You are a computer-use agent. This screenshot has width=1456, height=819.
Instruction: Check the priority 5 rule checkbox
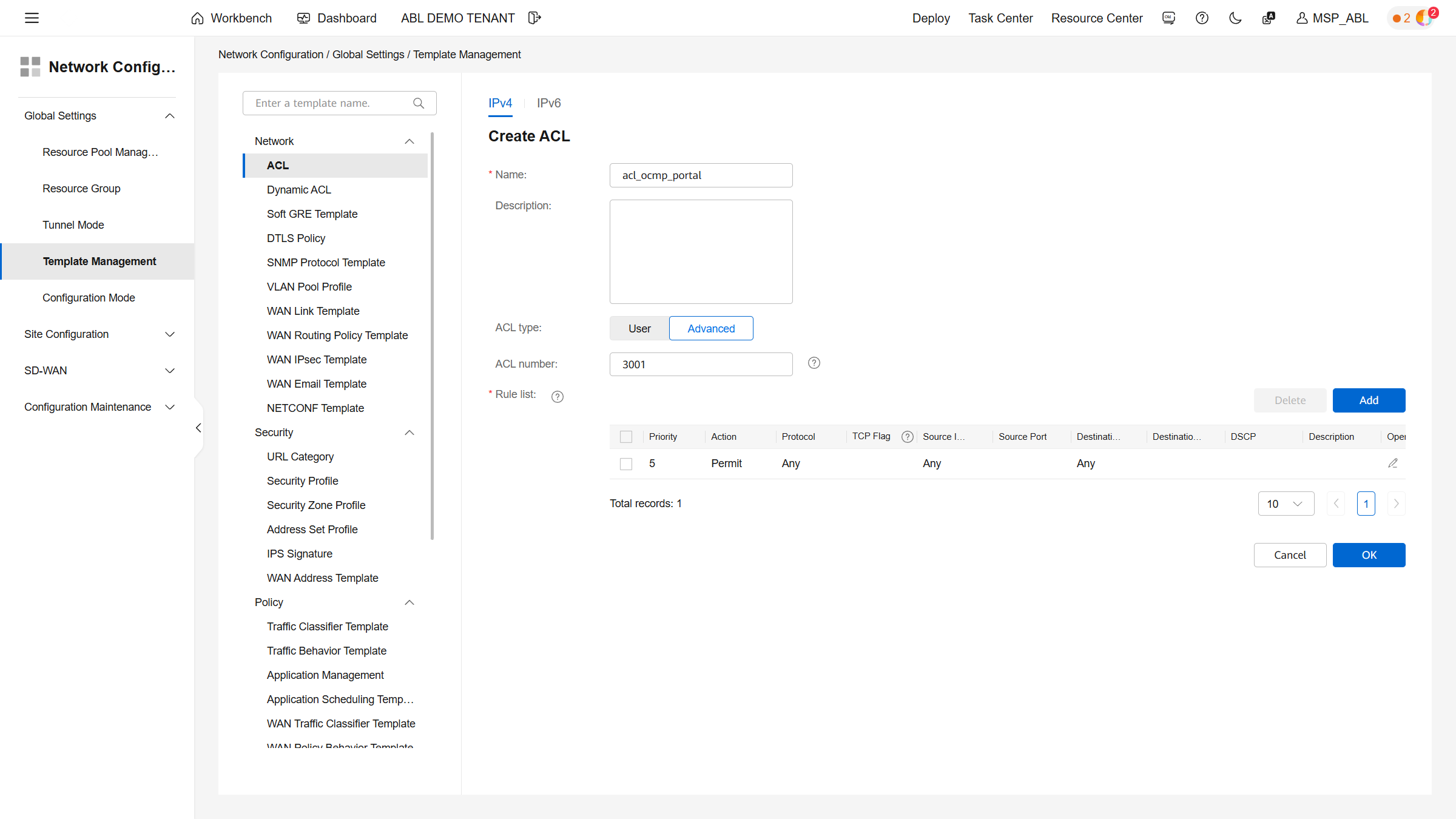click(626, 464)
